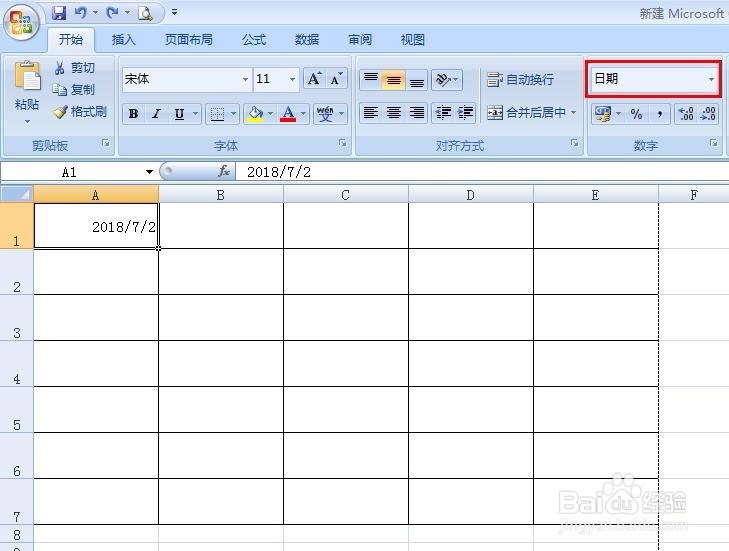Activate the 格式刷 format painter
729x551 pixels.
click(80, 112)
